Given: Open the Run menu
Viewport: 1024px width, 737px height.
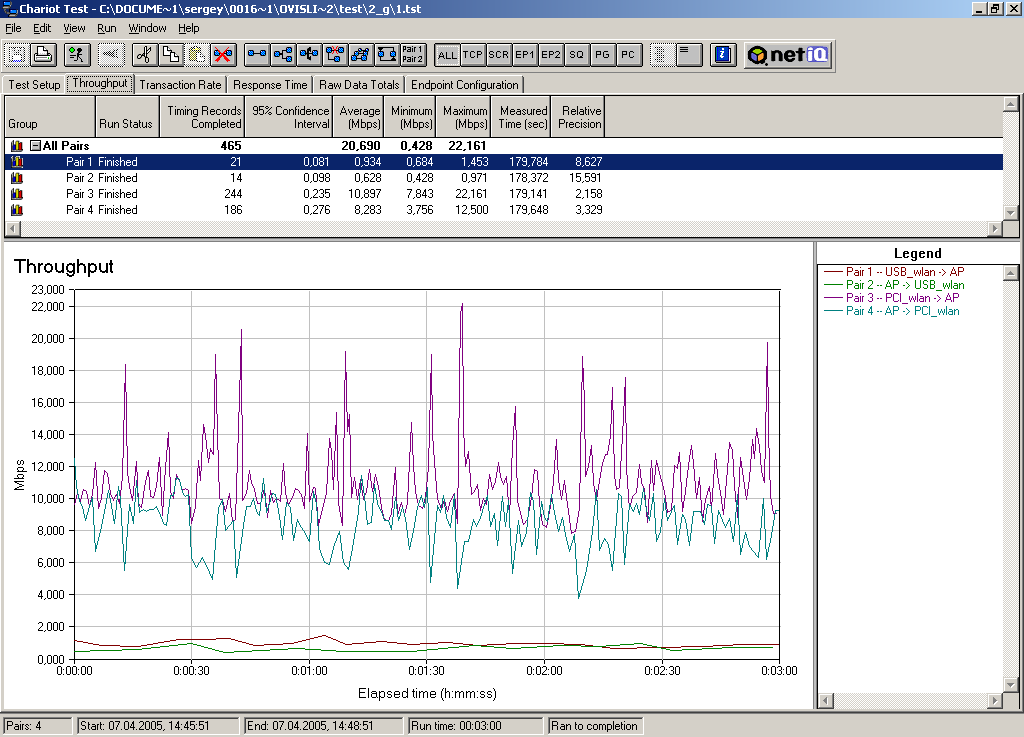Looking at the screenshot, I should [106, 28].
